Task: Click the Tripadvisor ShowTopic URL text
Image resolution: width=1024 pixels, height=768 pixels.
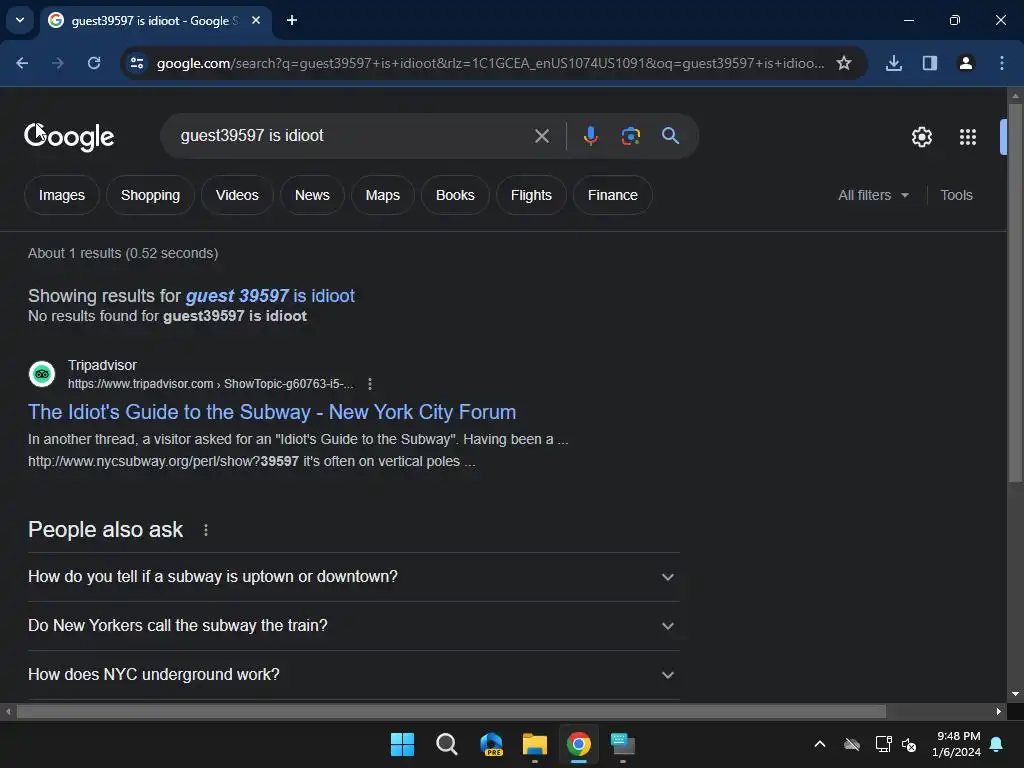Action: (210, 384)
